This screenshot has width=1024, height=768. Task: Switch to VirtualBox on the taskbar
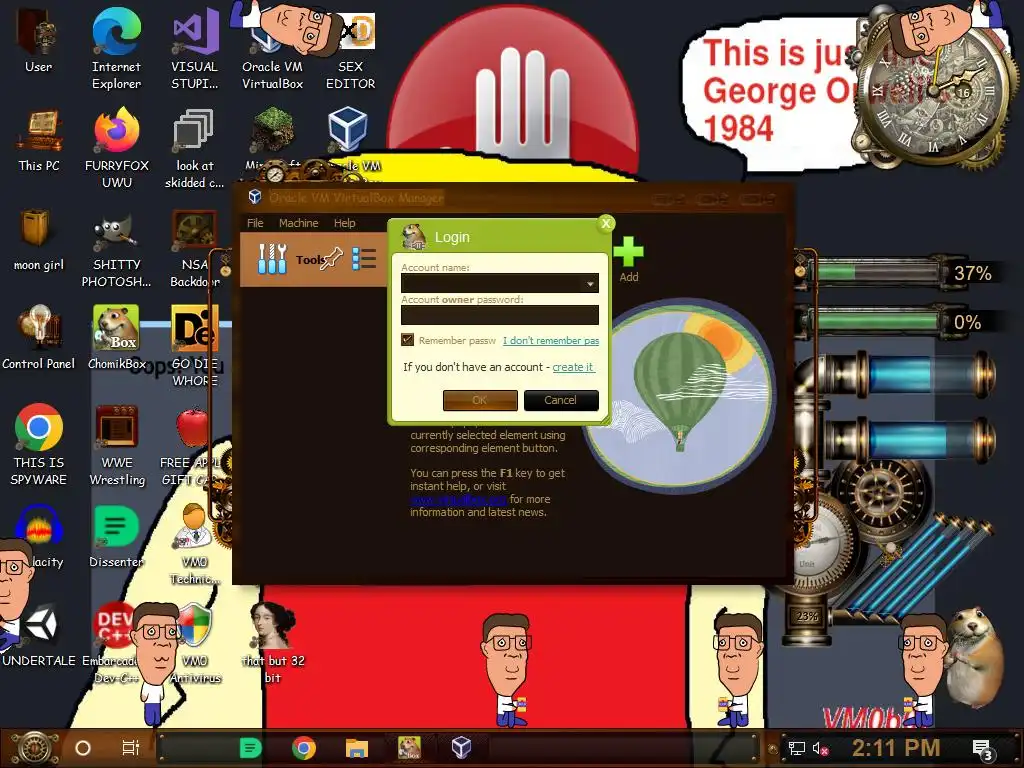click(462, 748)
